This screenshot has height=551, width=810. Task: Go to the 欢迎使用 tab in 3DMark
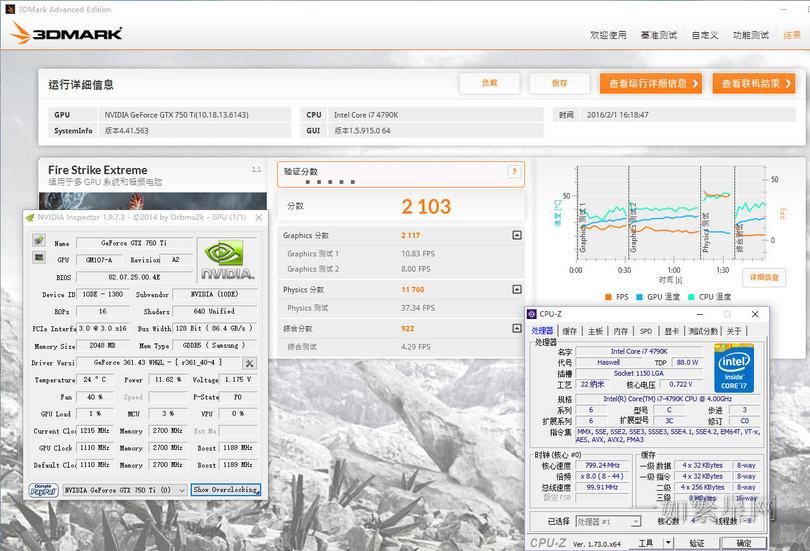pos(608,35)
